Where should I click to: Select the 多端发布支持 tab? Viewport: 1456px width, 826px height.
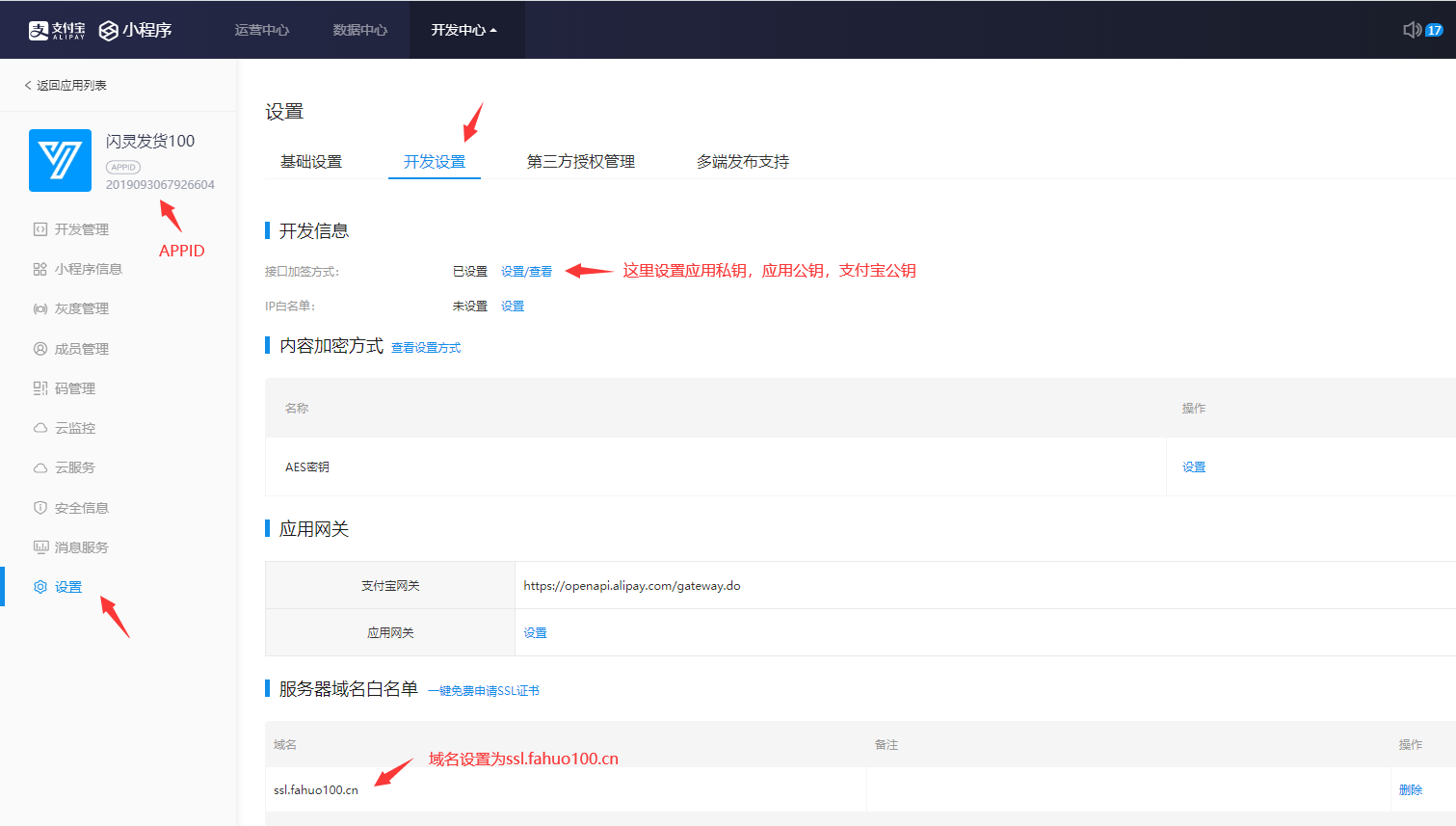pyautogui.click(x=742, y=162)
